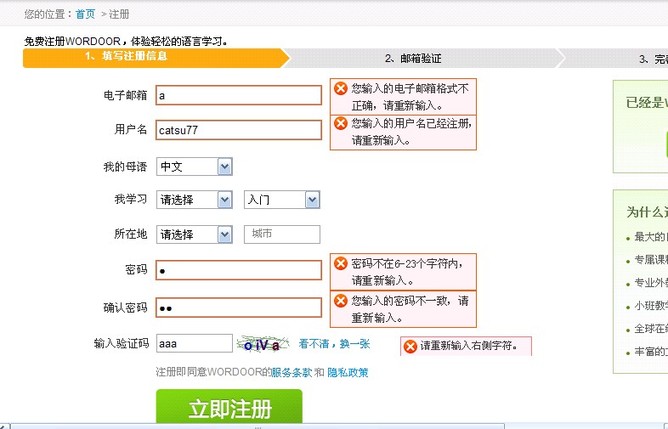This screenshot has height=429, width=668.
Task: Click the 看不清，换一张 link to refresh captcha
Action: [334, 344]
